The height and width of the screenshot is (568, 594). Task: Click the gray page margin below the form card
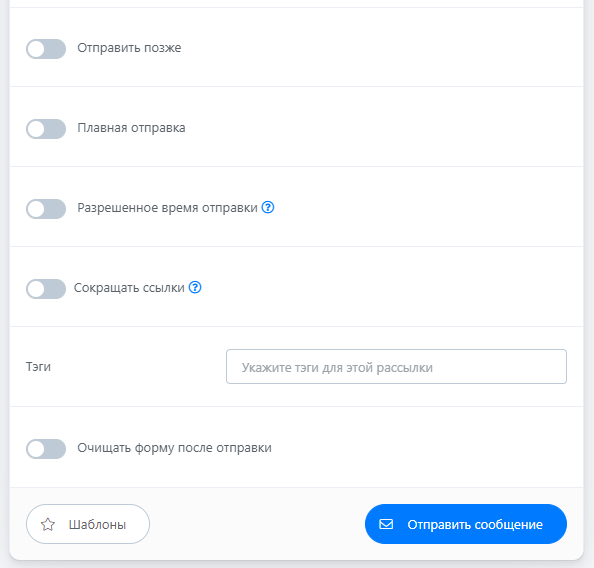click(x=297, y=565)
